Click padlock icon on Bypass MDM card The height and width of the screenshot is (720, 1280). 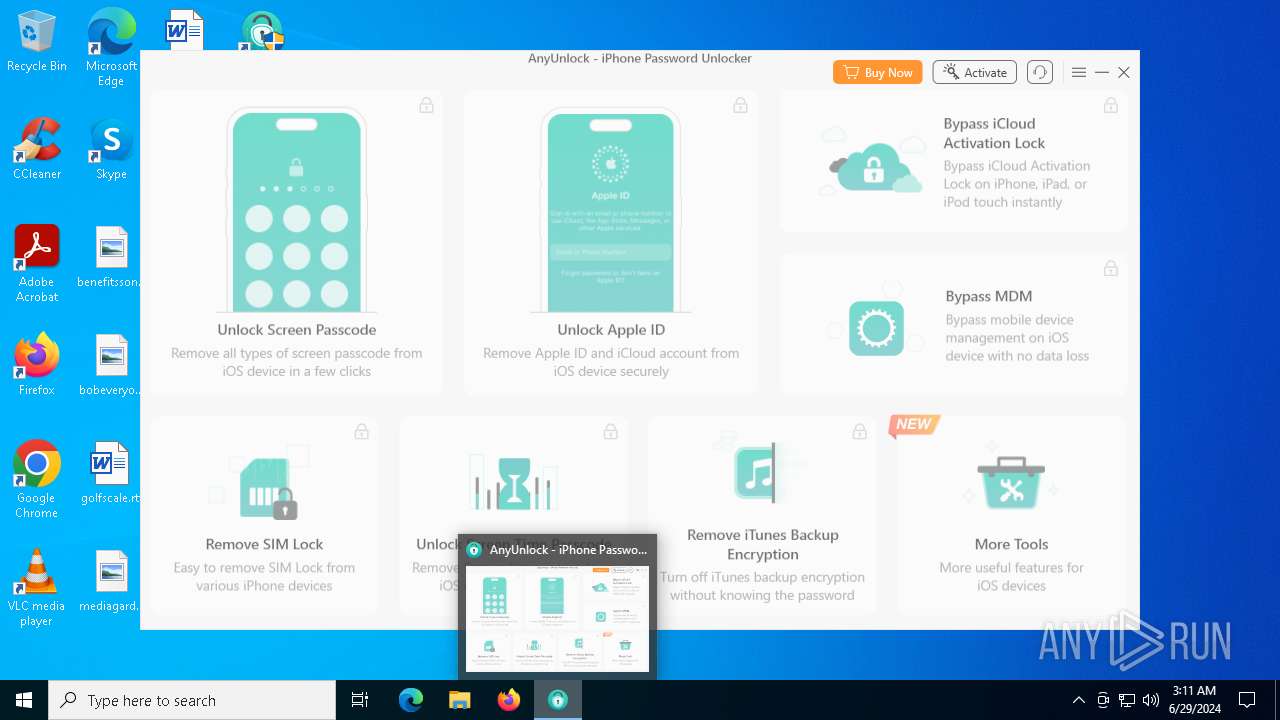(x=1110, y=268)
